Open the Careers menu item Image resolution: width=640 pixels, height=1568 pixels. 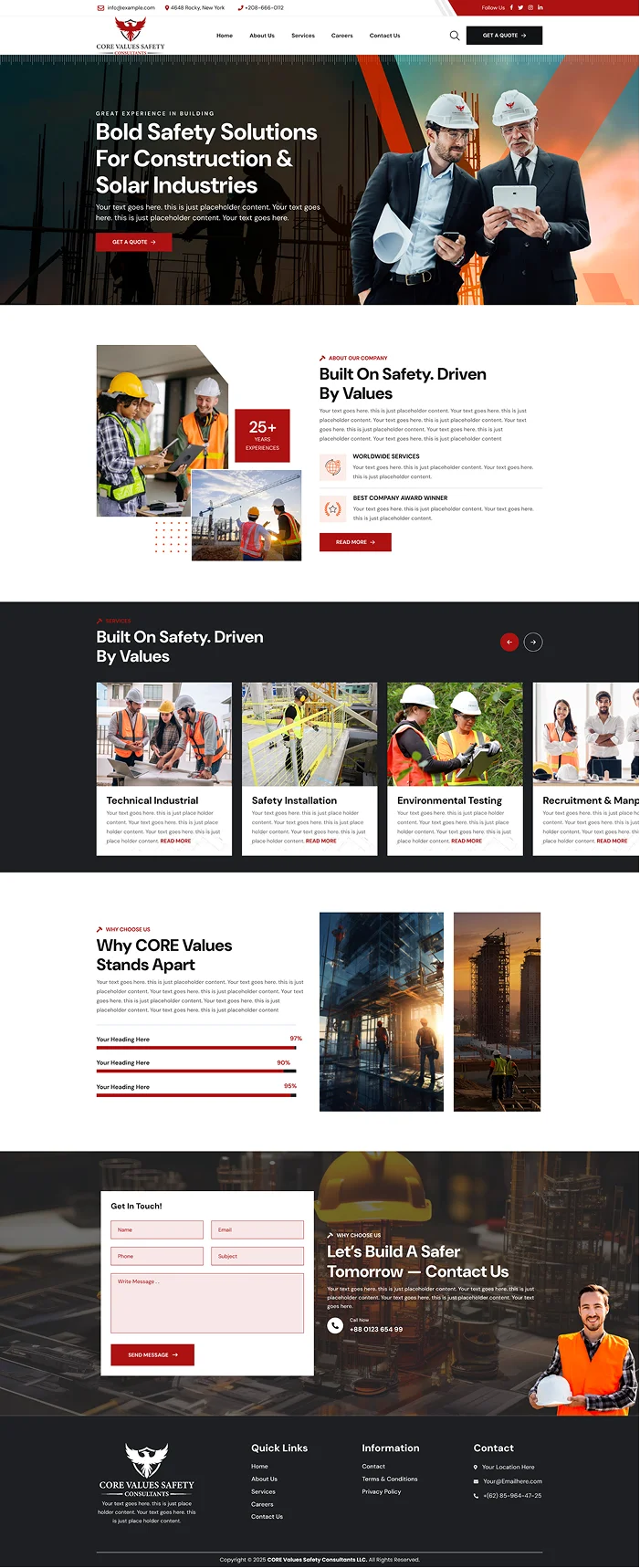(341, 36)
